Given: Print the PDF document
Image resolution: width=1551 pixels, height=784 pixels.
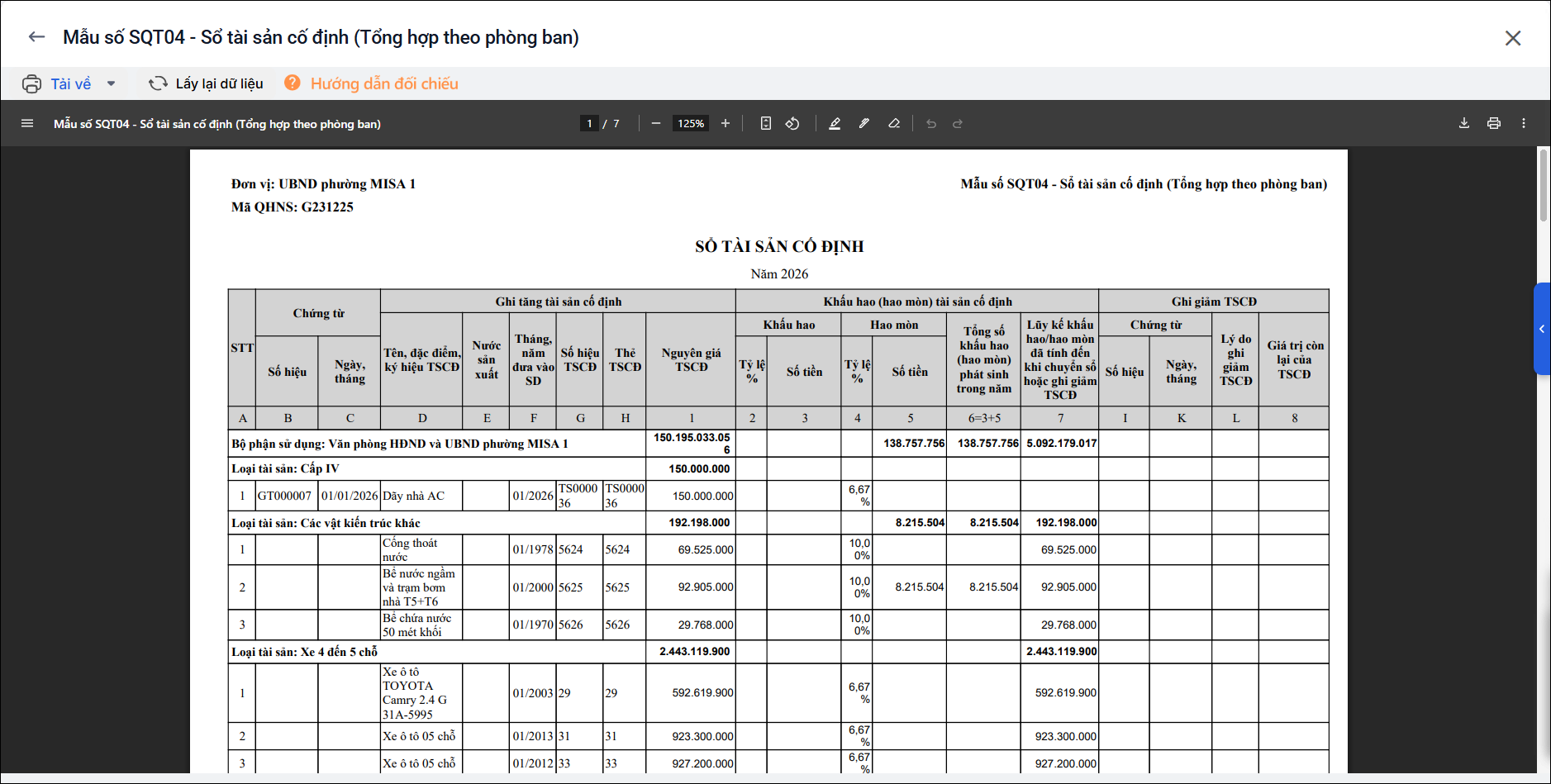Looking at the screenshot, I should tap(1494, 124).
